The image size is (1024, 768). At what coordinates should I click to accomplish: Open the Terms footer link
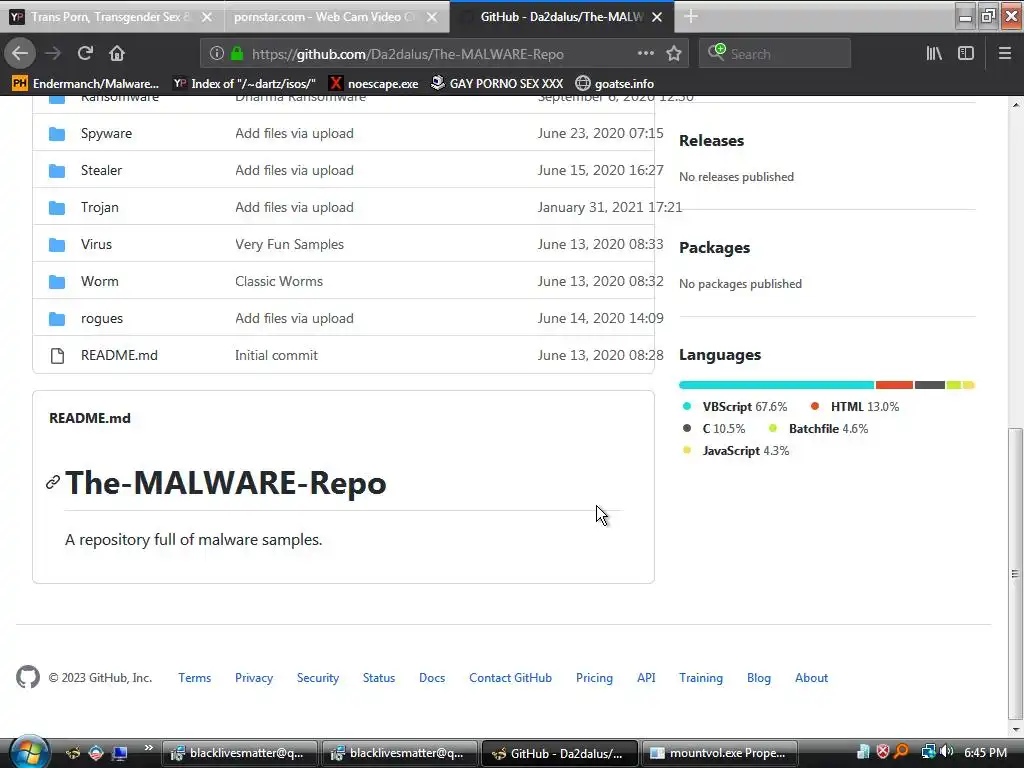click(195, 678)
